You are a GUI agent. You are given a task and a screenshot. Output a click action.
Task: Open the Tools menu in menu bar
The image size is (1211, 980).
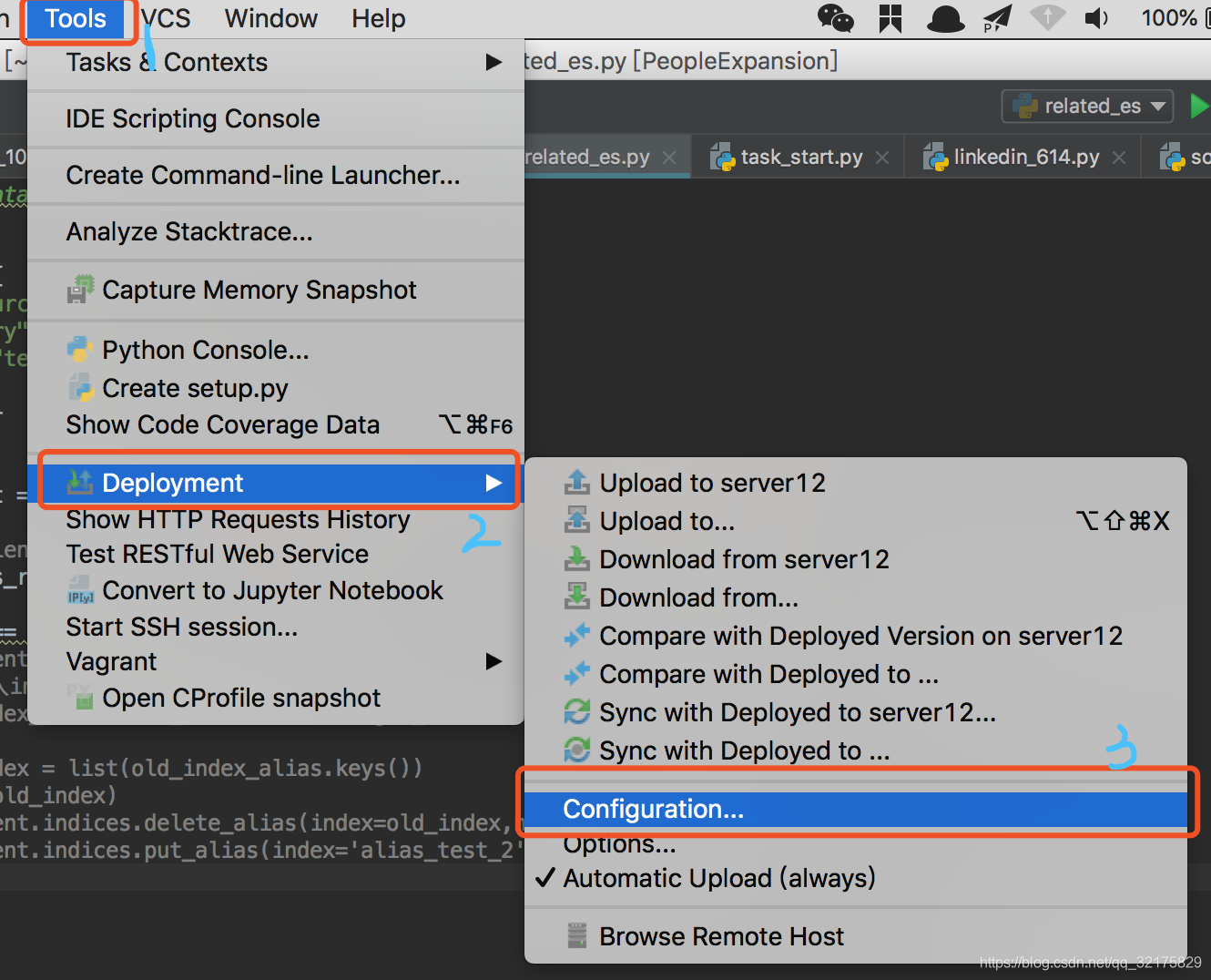76,18
